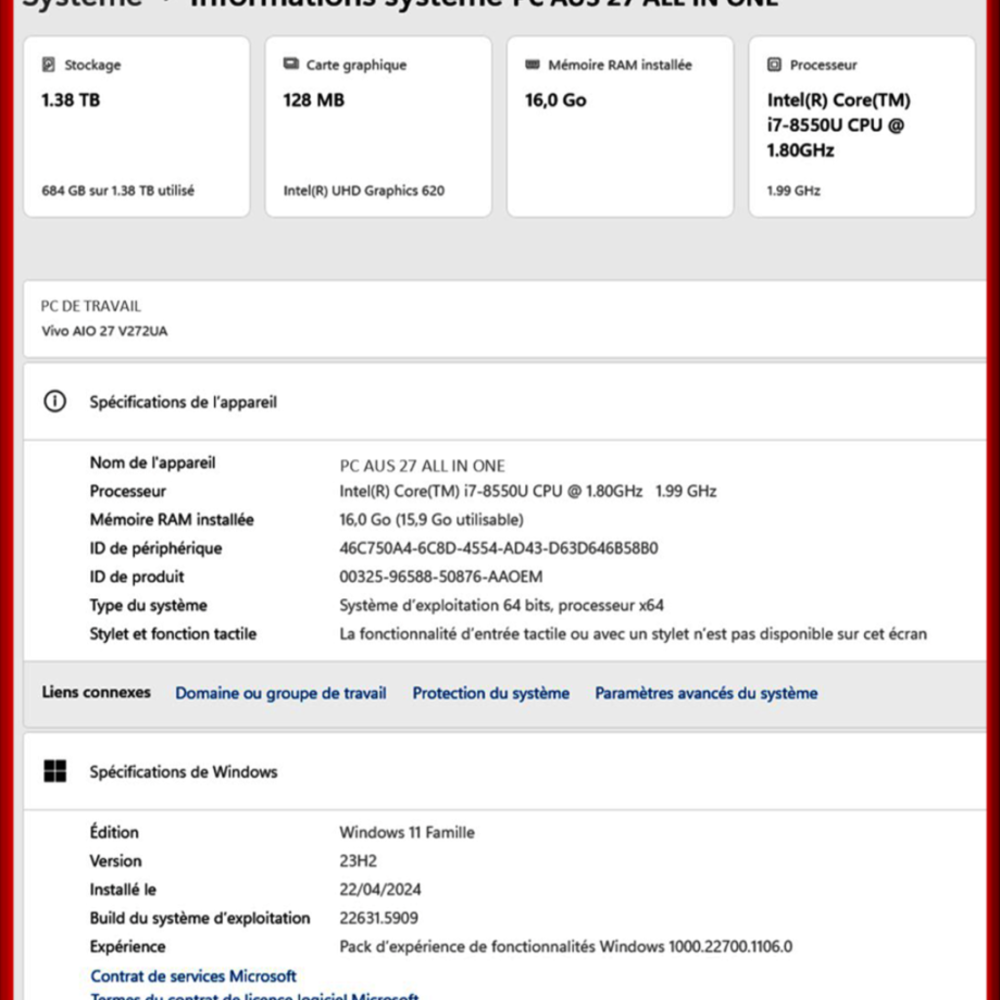Click the info icon beside Spécifications de l'appareil
1000x1000 pixels.
point(55,402)
